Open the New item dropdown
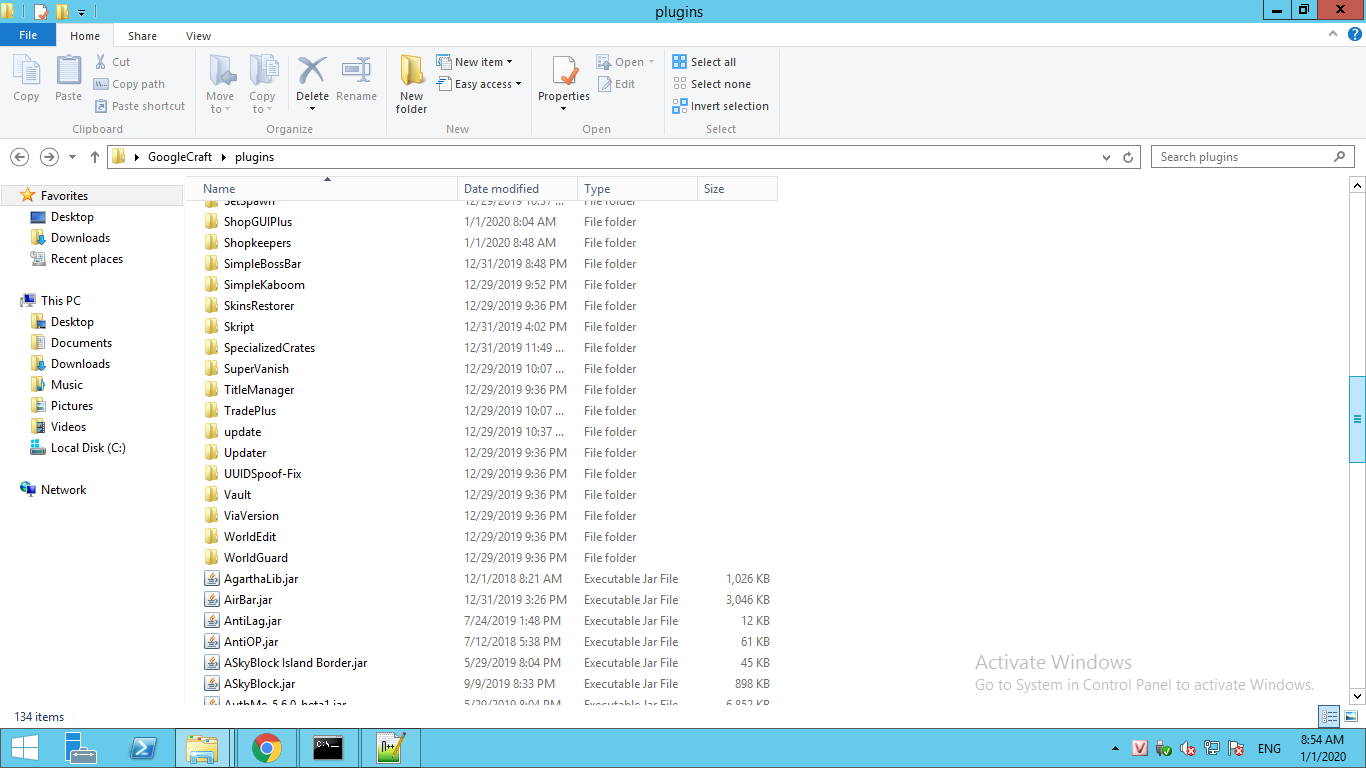This screenshot has width=1366, height=768. [475, 62]
